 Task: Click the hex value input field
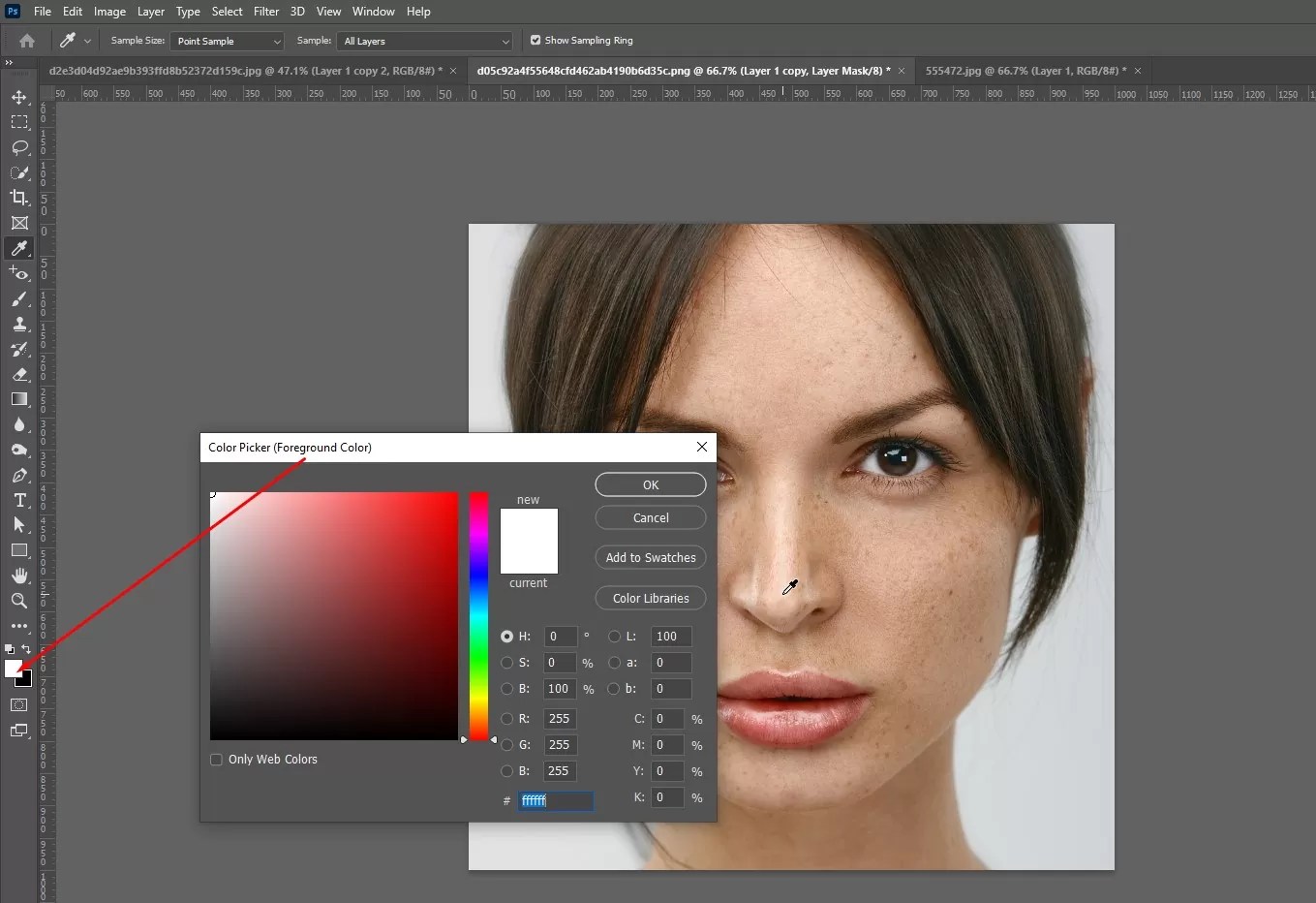click(555, 800)
